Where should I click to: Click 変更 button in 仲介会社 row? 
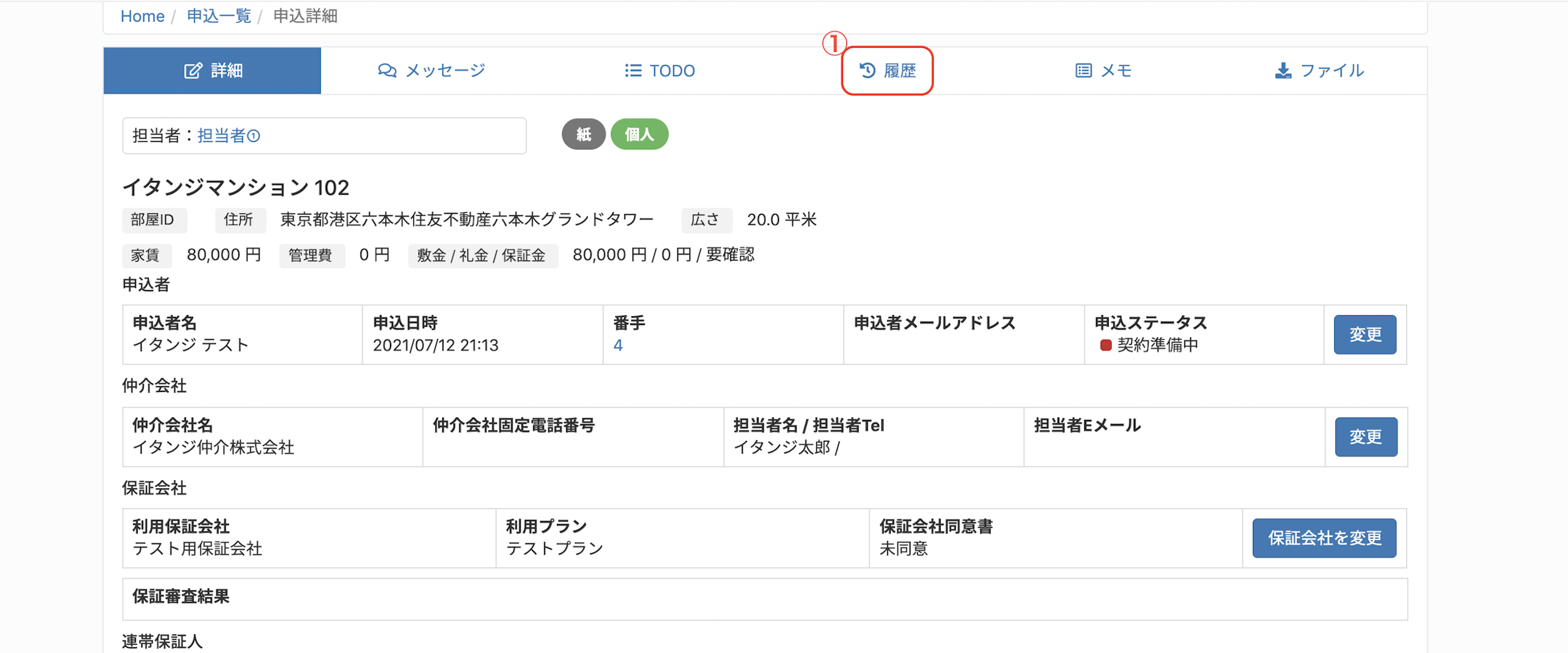[1366, 437]
